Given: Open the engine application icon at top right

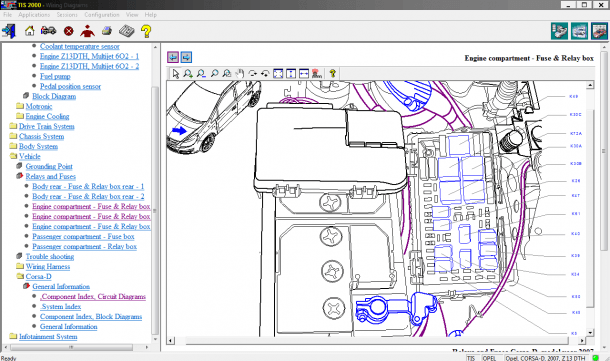Looking at the screenshot, I should tap(579, 31).
